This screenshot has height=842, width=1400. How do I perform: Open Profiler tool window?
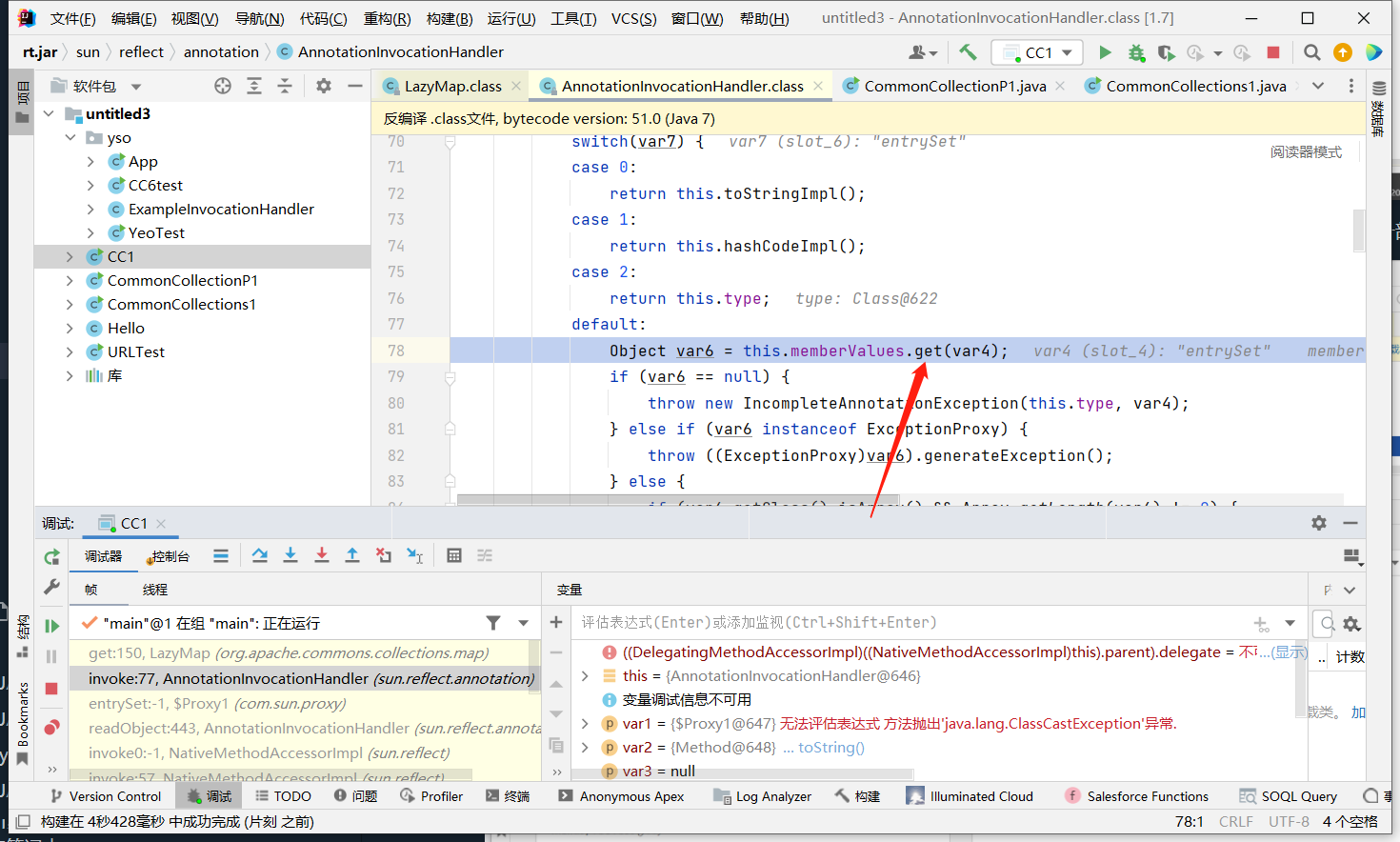(431, 796)
